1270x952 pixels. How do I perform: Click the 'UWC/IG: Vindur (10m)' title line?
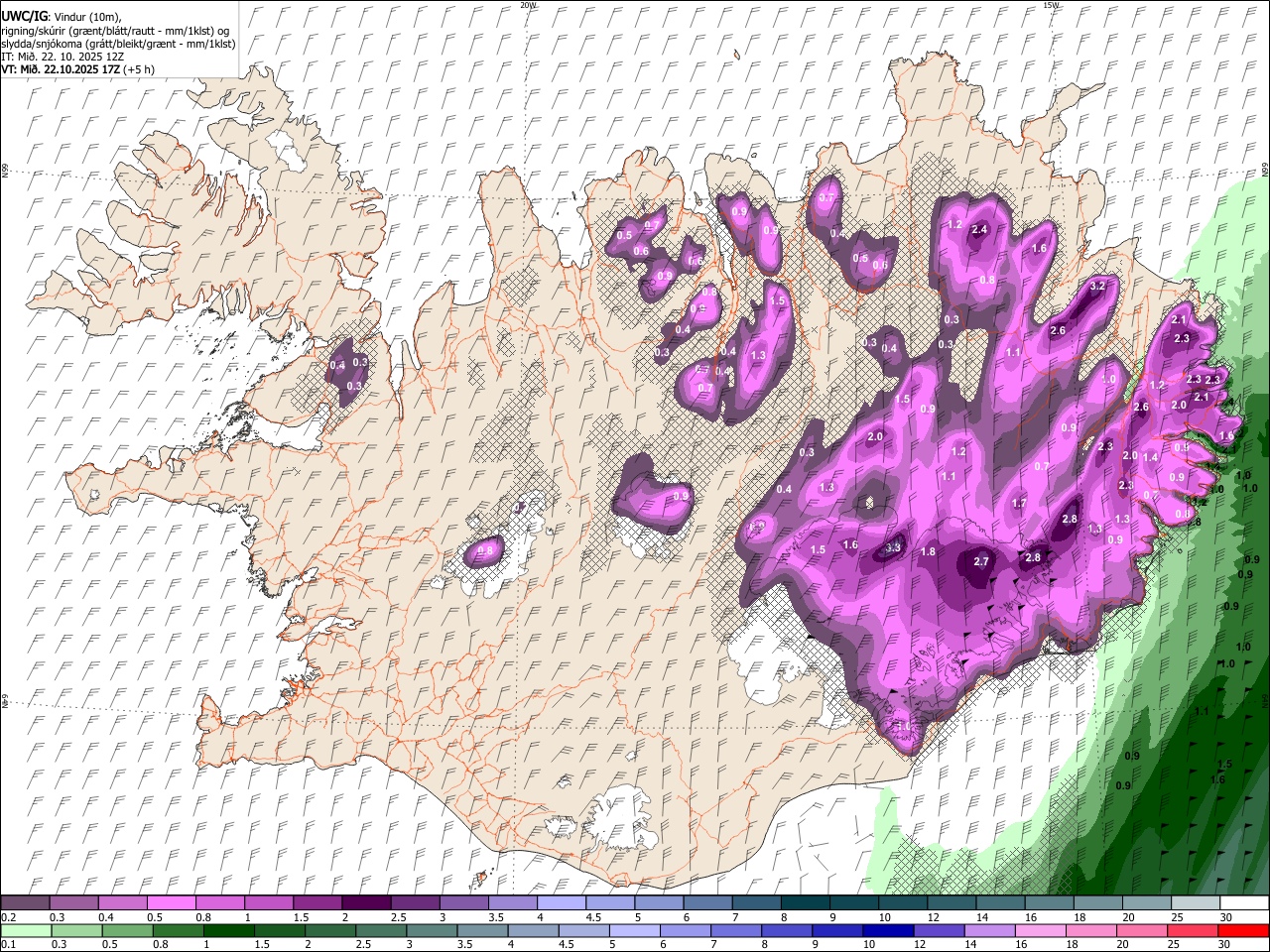click(60, 17)
